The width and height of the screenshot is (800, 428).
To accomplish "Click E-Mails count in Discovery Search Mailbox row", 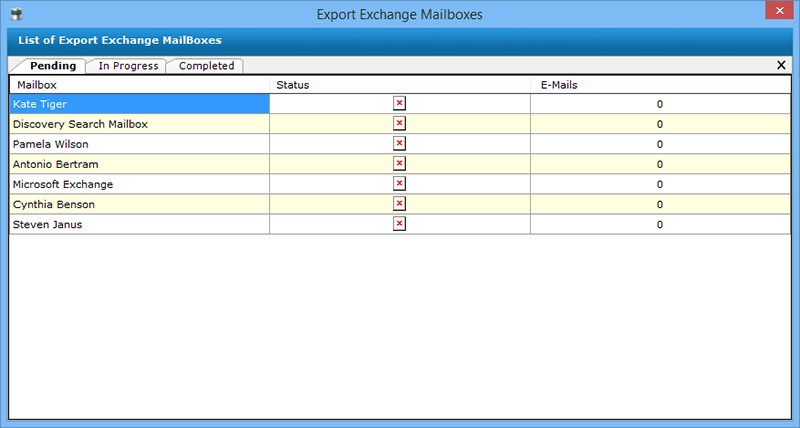I will tap(660, 124).
